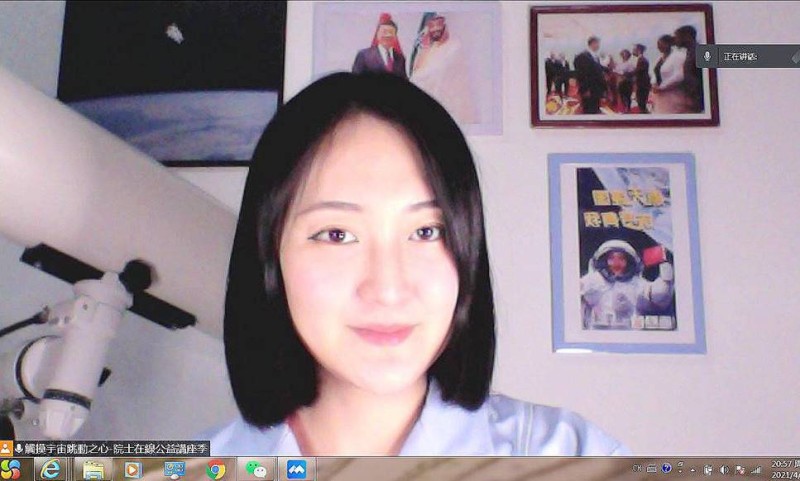Toggle the microphone in the speaking indicator

pyautogui.click(x=708, y=56)
